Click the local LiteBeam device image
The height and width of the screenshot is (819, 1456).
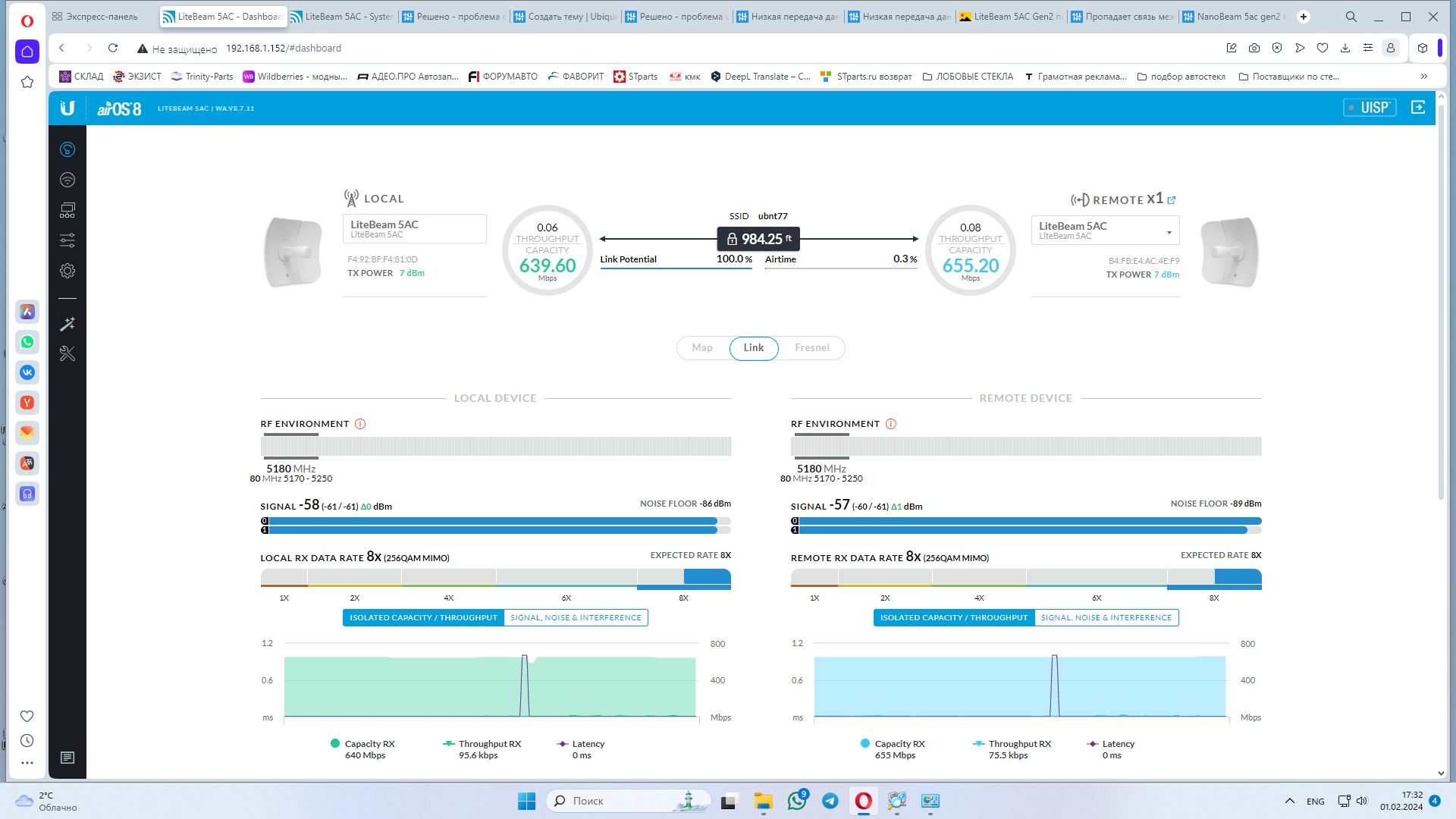[293, 252]
